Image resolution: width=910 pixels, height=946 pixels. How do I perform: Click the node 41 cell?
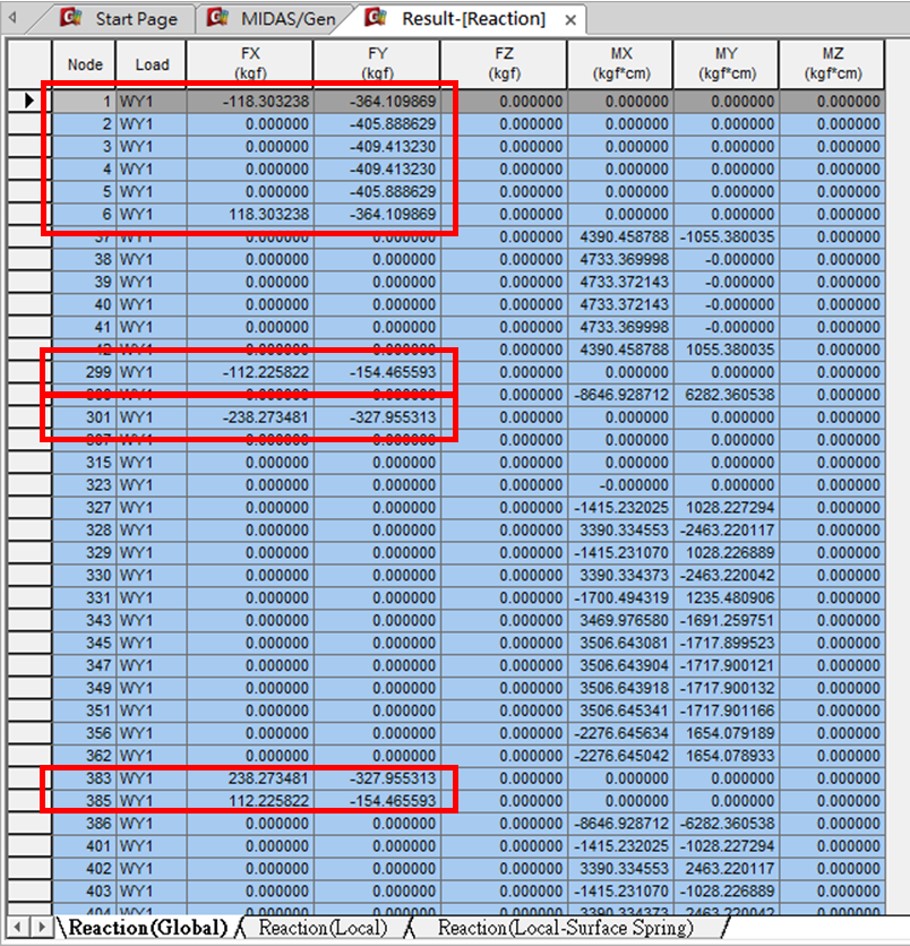(84, 327)
